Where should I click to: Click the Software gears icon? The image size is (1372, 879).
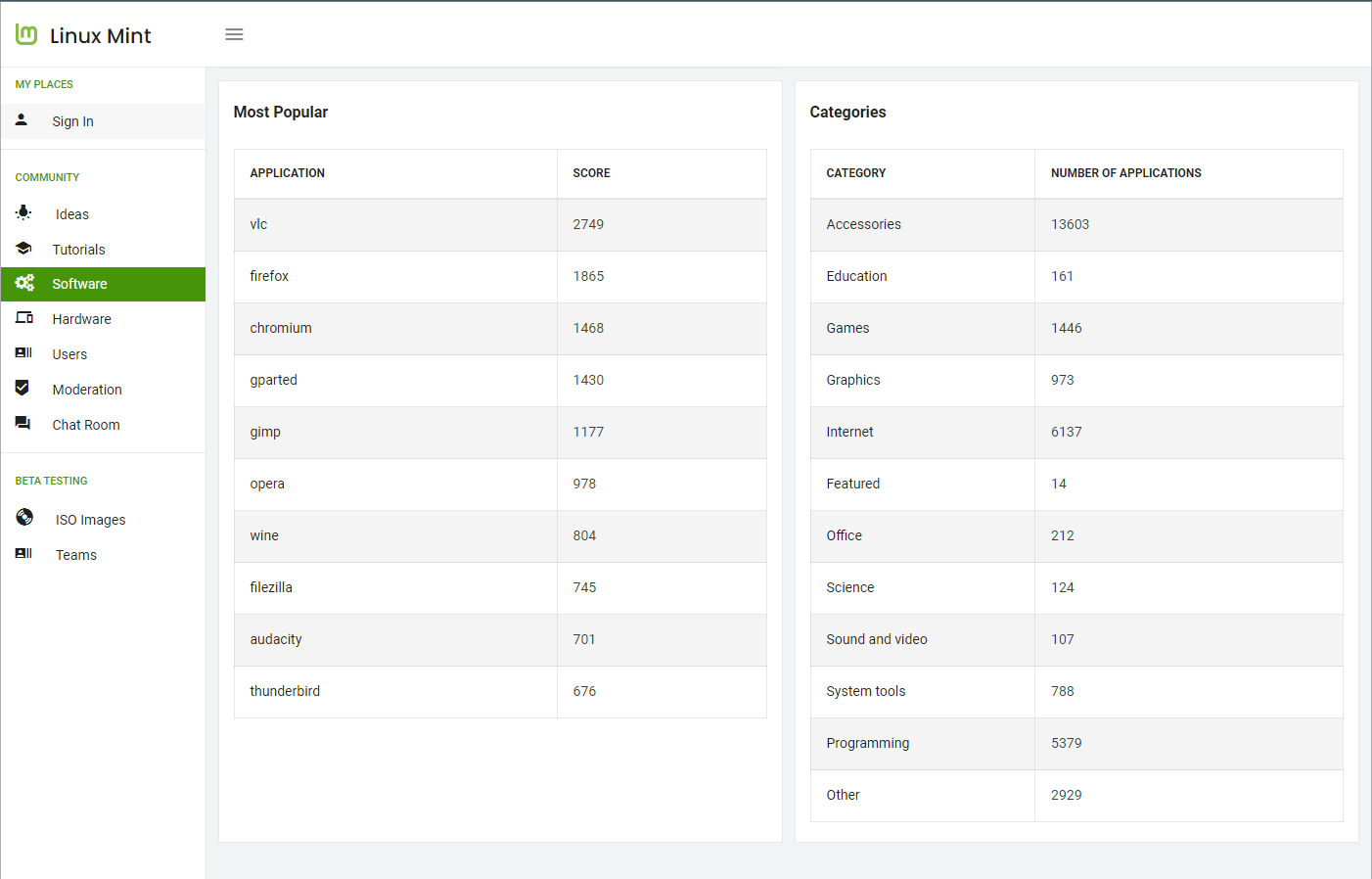pyautogui.click(x=23, y=283)
